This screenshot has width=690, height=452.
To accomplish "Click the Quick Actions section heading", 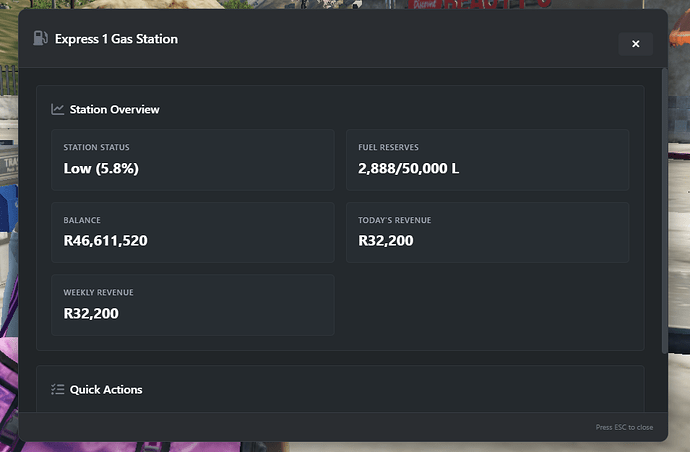I will (106, 389).
